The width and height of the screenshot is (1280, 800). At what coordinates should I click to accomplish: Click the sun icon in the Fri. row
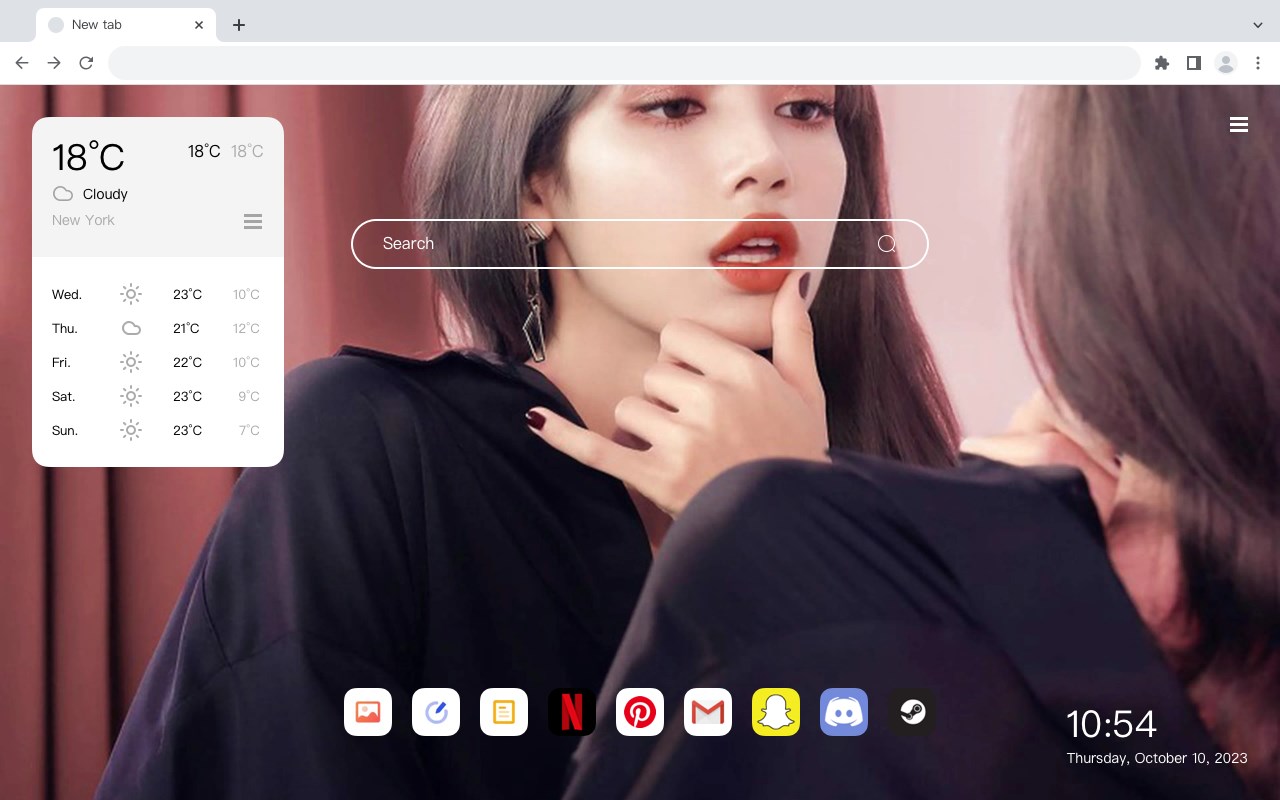point(131,362)
